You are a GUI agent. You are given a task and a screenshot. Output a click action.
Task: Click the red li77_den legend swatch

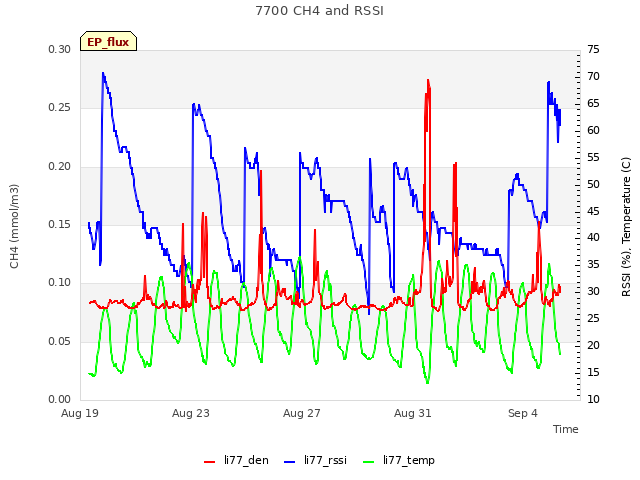209,462
